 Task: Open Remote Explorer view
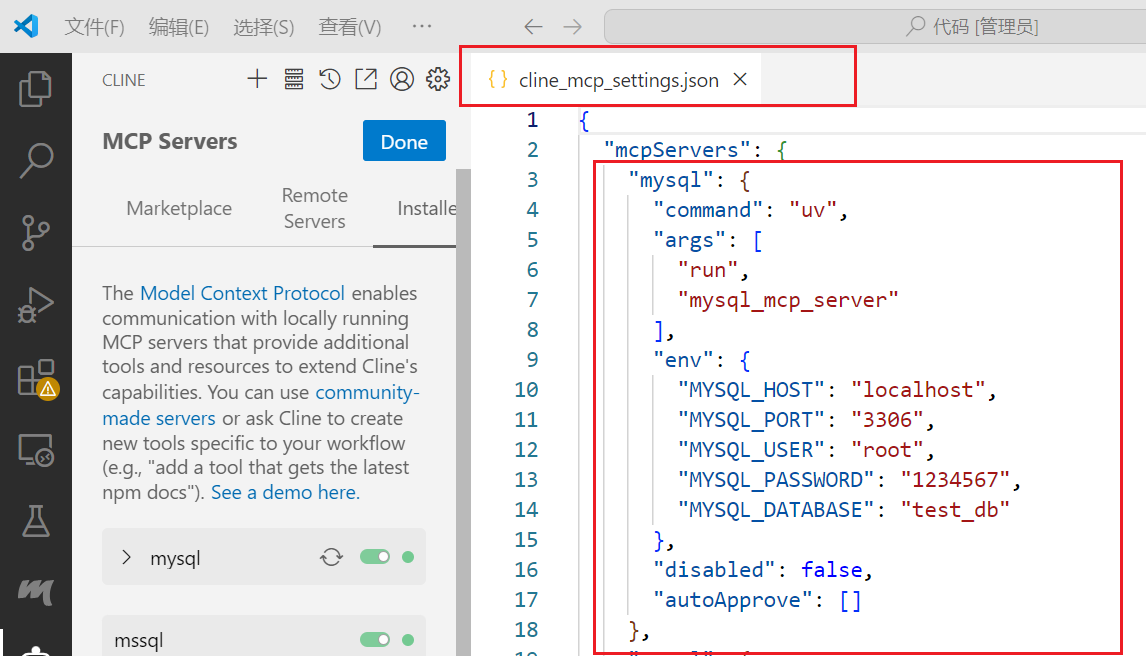click(x=35, y=450)
